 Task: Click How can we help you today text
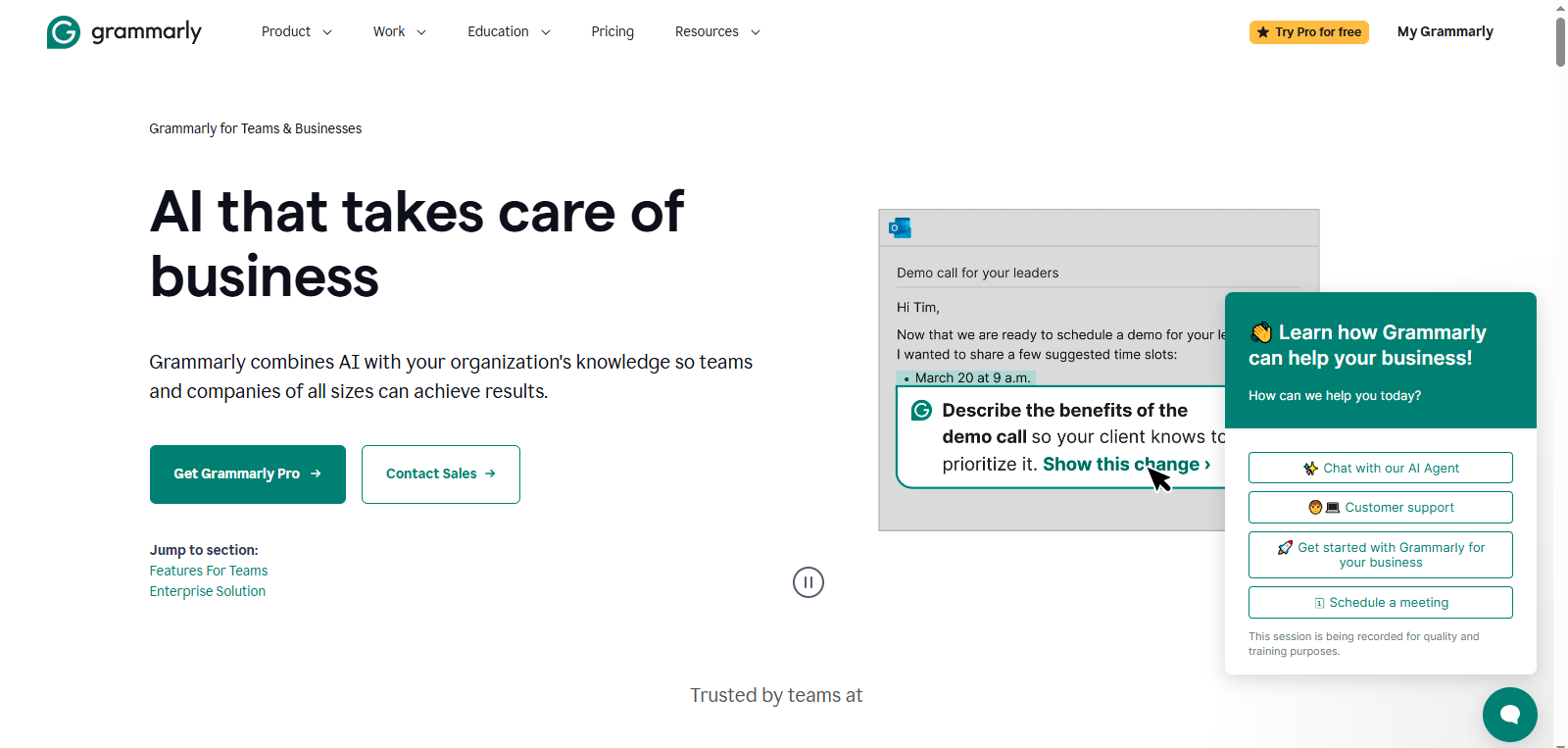[1335, 396]
